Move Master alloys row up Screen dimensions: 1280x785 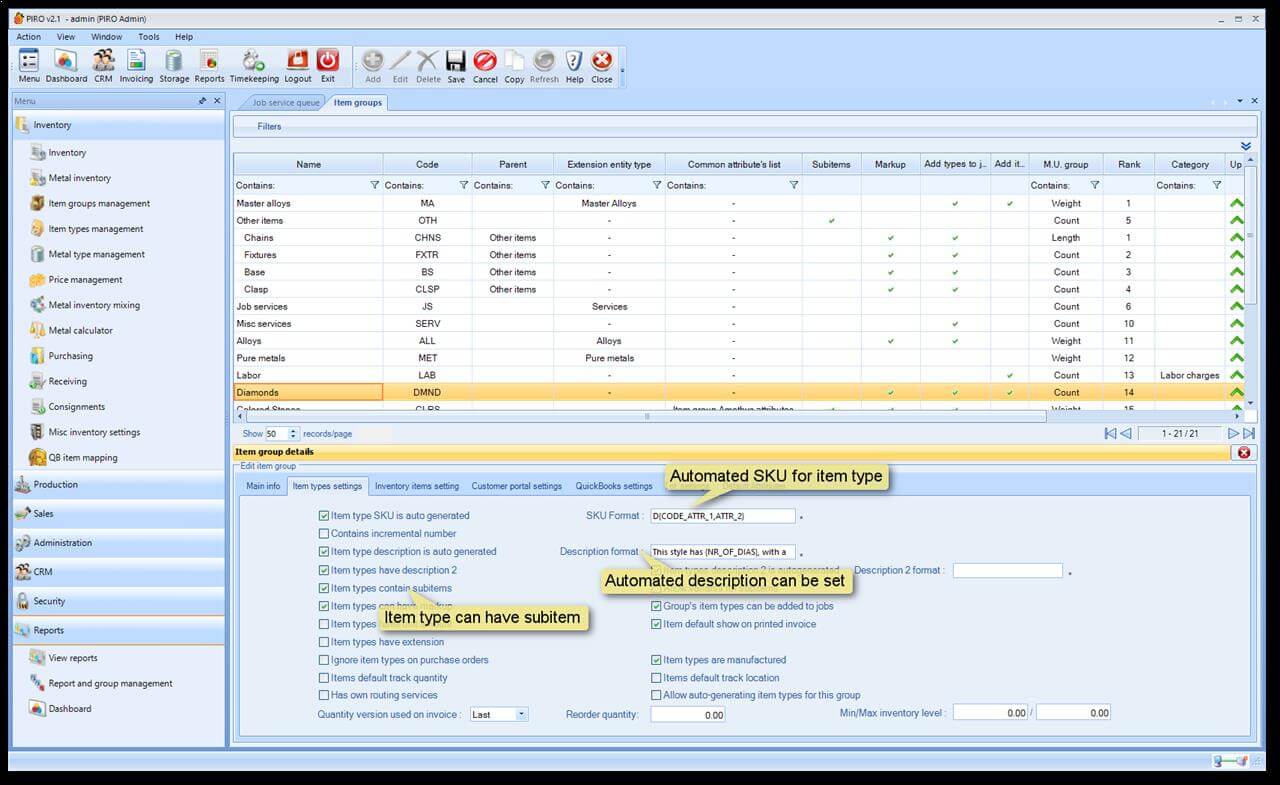coord(1237,203)
